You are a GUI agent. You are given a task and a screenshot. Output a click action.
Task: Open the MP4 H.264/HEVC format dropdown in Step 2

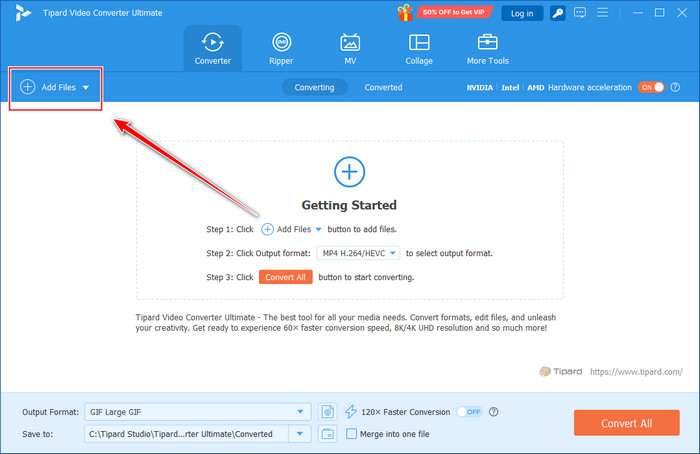click(x=358, y=253)
